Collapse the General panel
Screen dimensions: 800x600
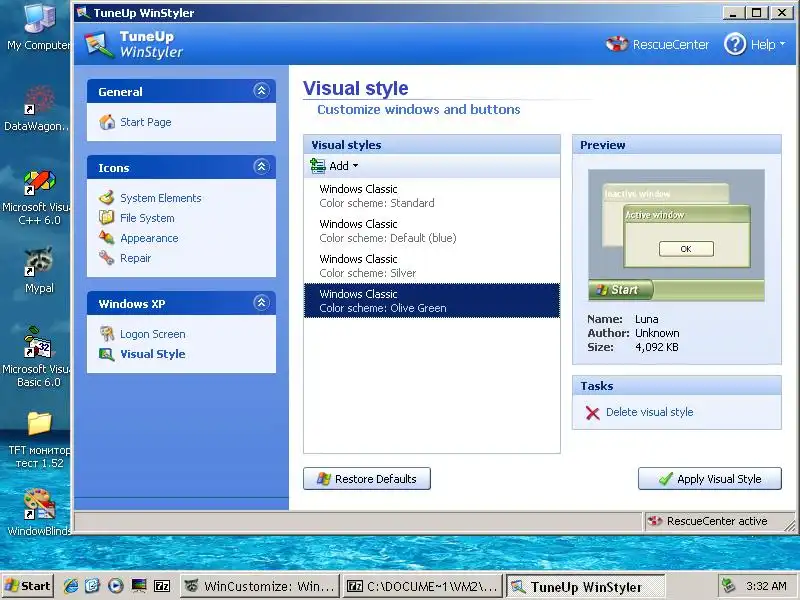[x=261, y=91]
